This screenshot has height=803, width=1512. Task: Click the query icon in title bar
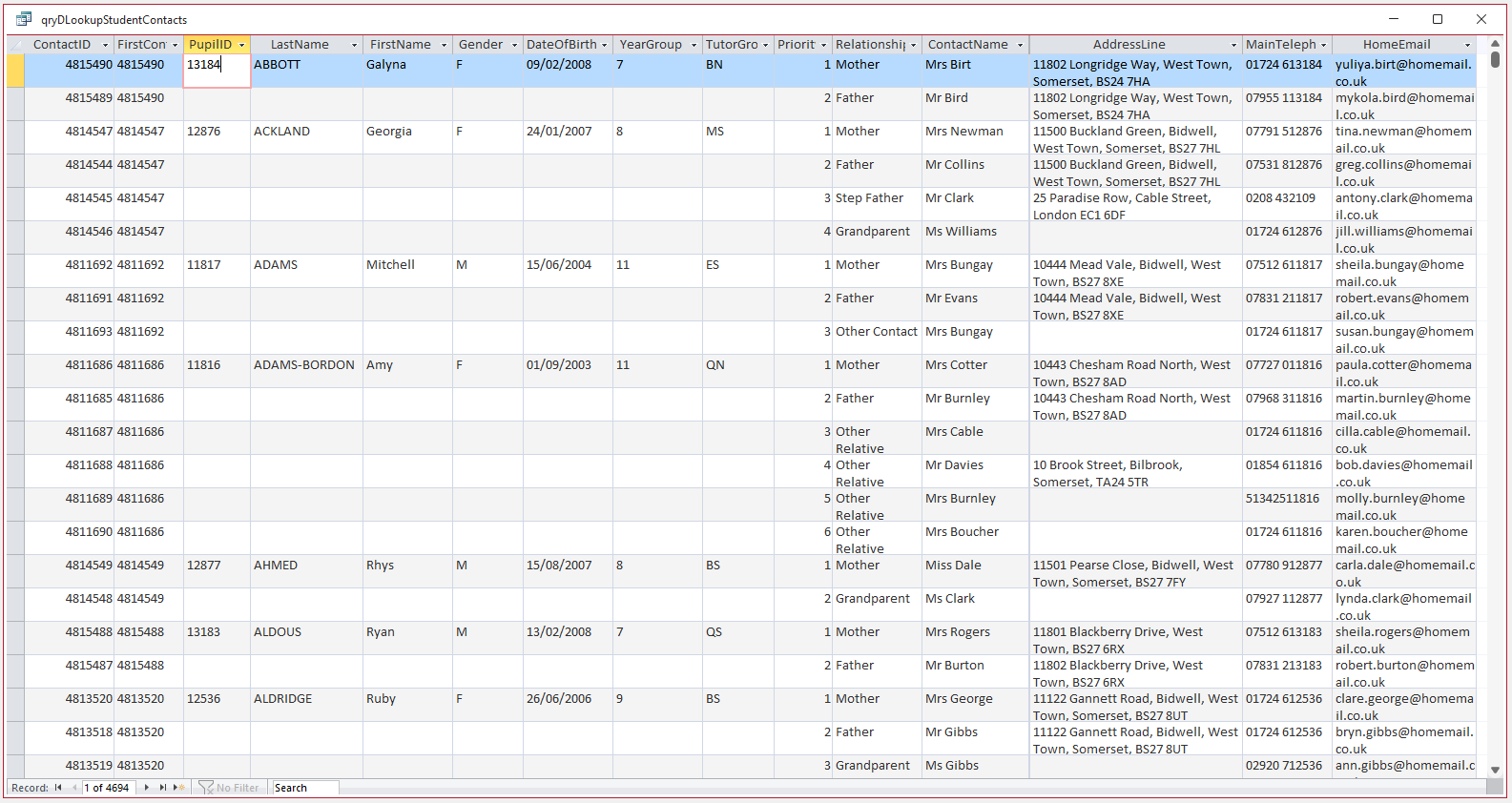24,19
